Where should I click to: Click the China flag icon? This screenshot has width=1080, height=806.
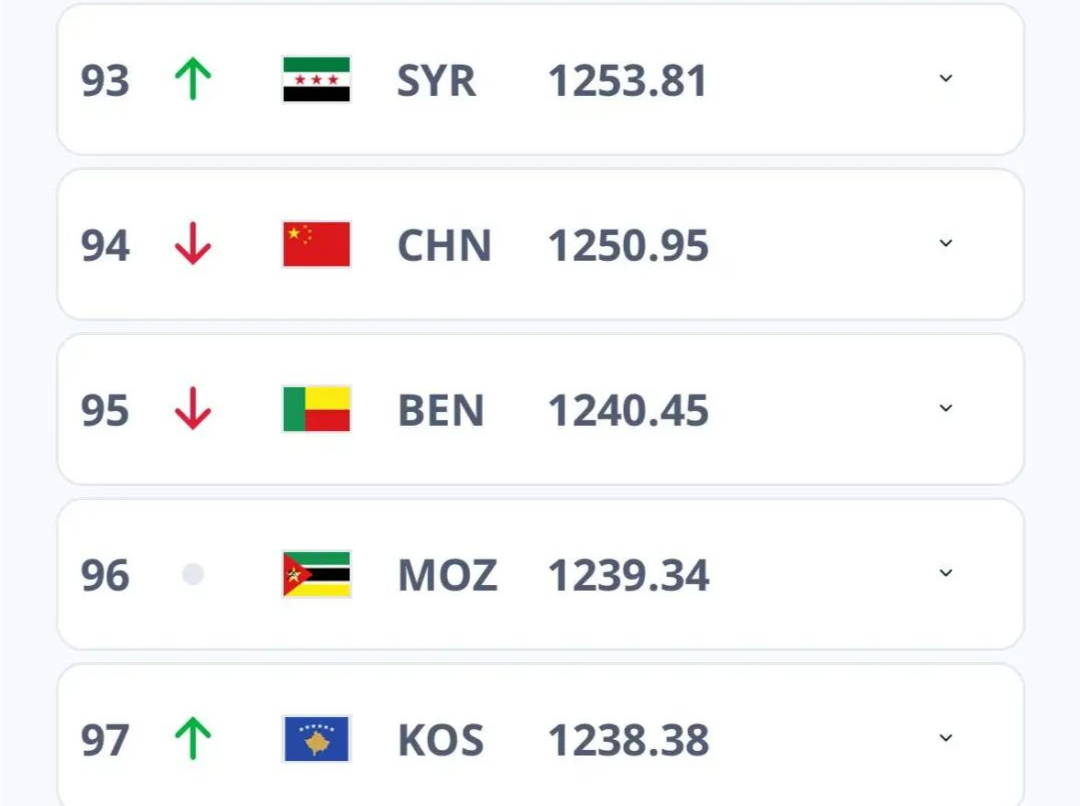pos(316,244)
